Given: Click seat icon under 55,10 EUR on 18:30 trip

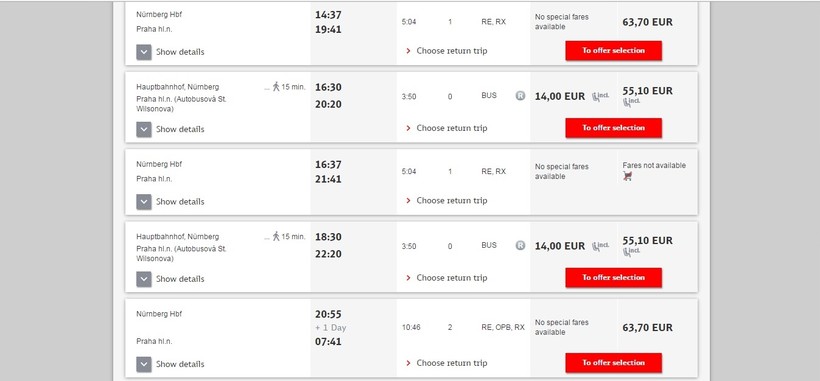Looking at the screenshot, I should tap(631, 252).
